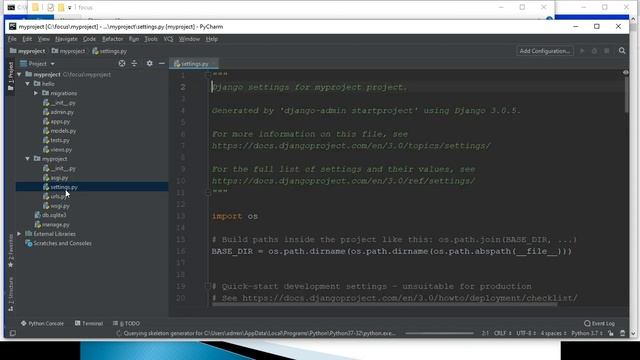Expand External Libraries node

pyautogui.click(x=19, y=234)
